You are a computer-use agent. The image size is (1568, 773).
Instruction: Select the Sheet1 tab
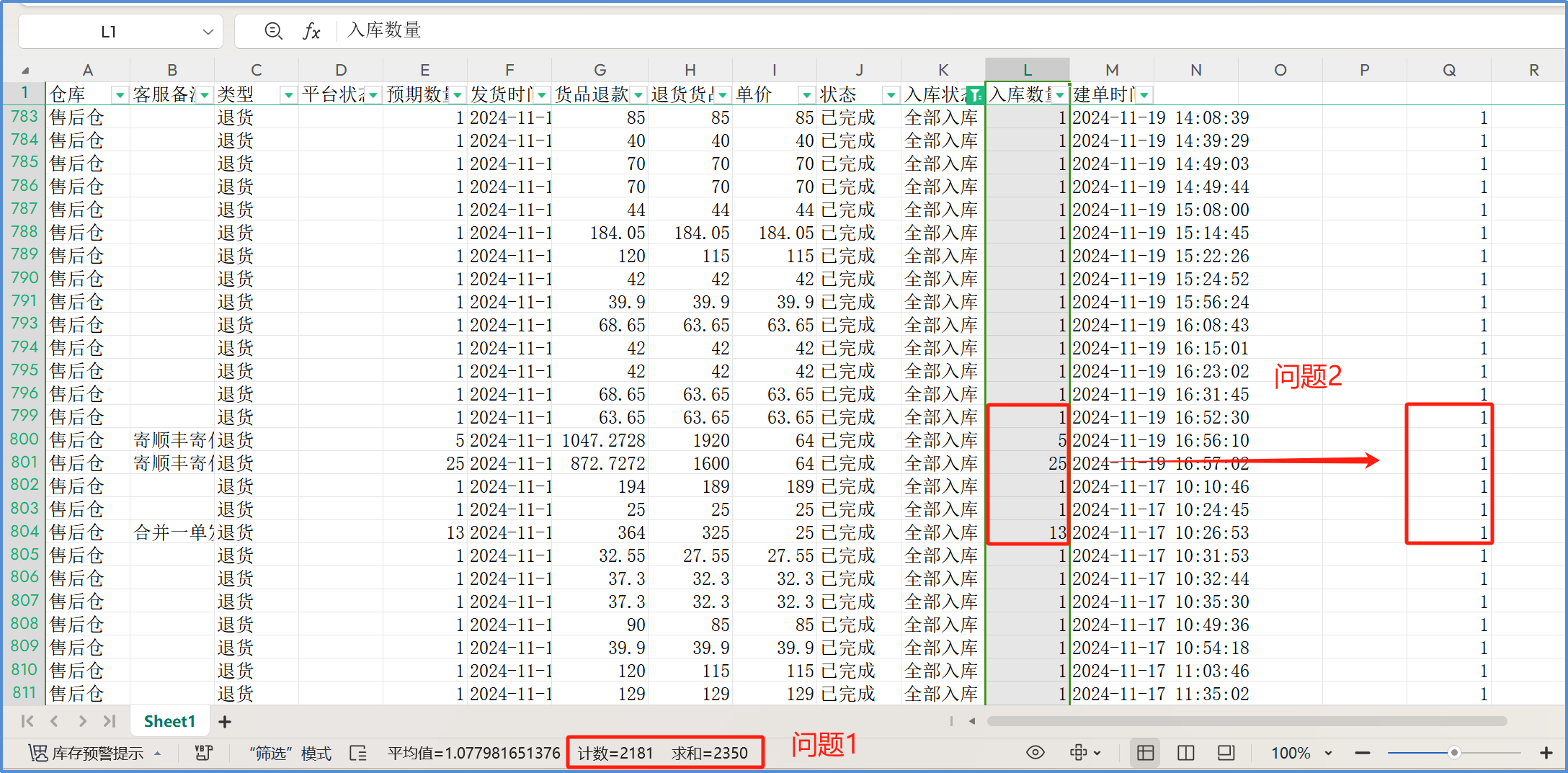(169, 721)
